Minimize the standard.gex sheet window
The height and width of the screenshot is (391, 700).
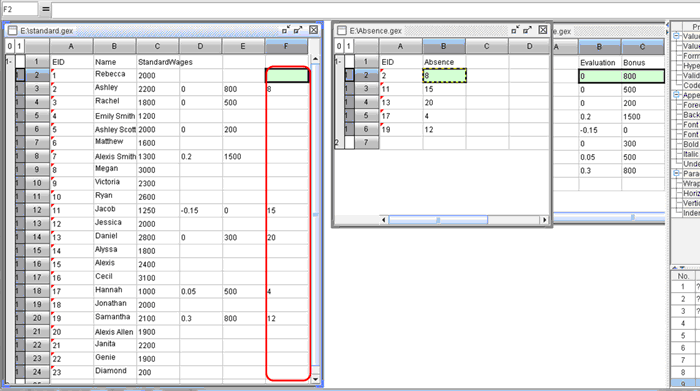286,30
